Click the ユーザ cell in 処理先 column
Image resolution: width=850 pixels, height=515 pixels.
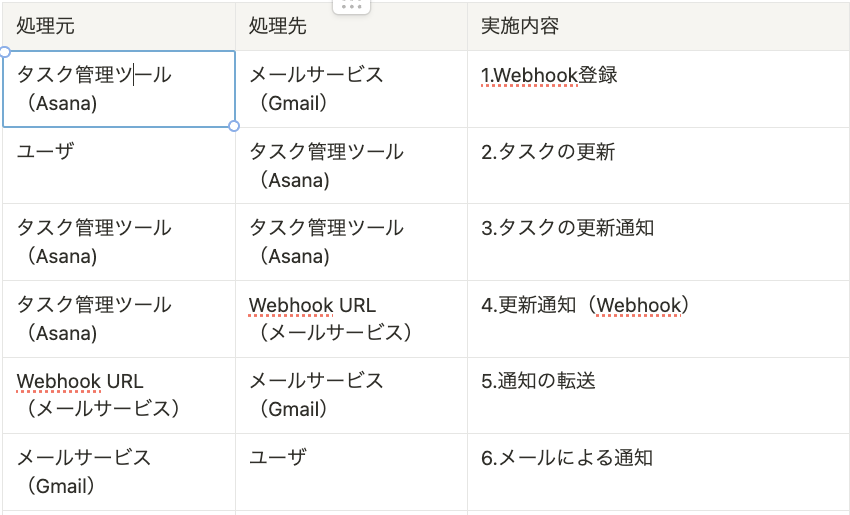tap(351, 472)
